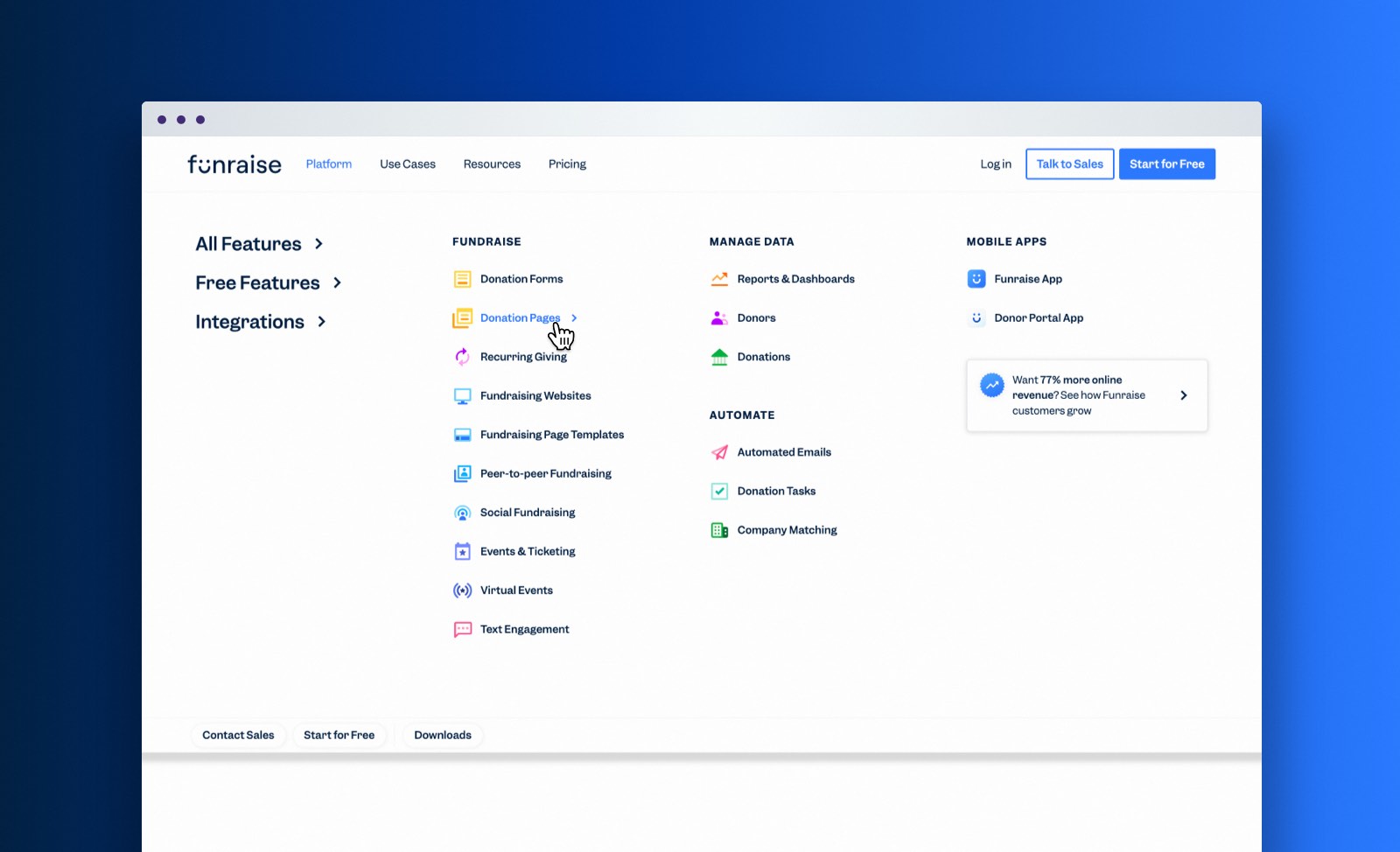
Task: Open the Recurring Giving link
Action: tap(523, 357)
